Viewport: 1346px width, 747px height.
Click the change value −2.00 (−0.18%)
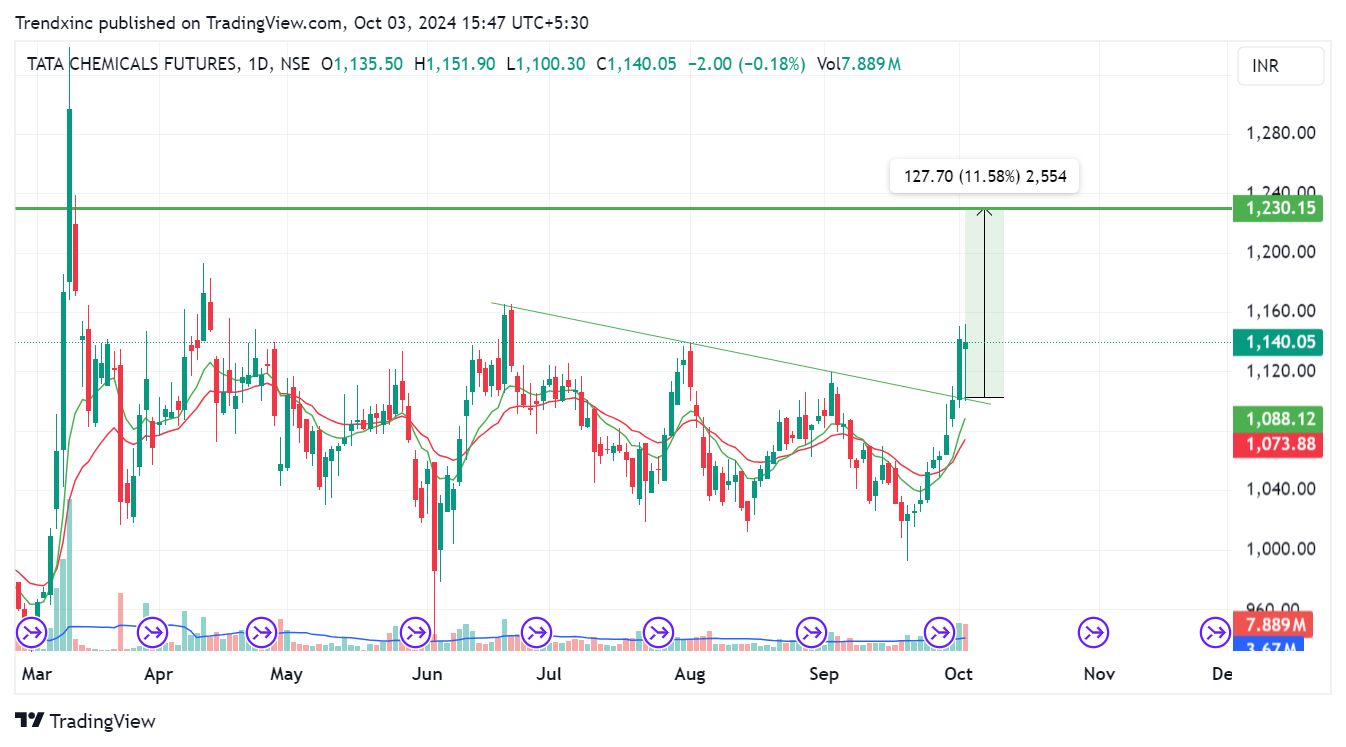click(x=746, y=64)
